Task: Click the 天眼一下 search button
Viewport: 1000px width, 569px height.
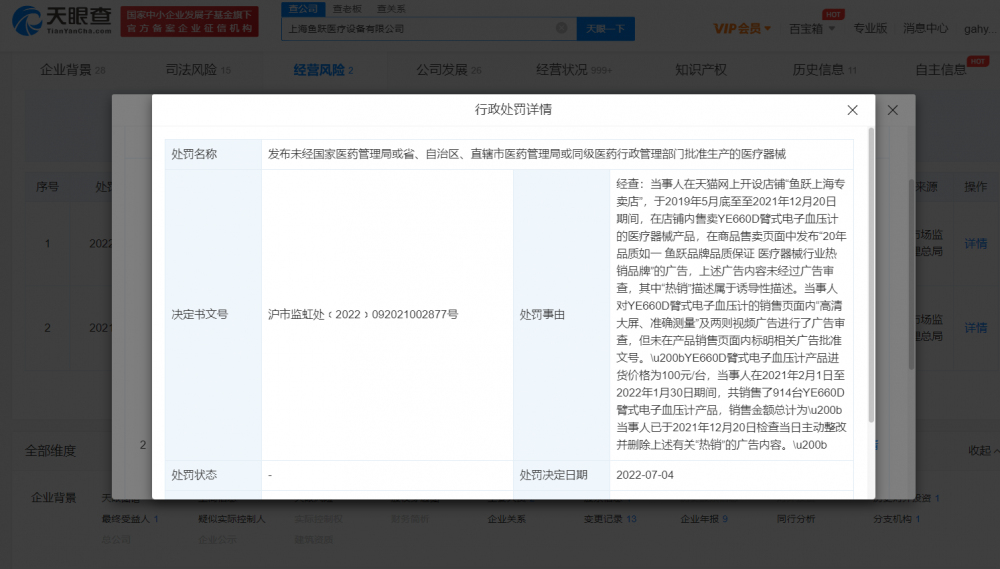Action: [x=605, y=29]
